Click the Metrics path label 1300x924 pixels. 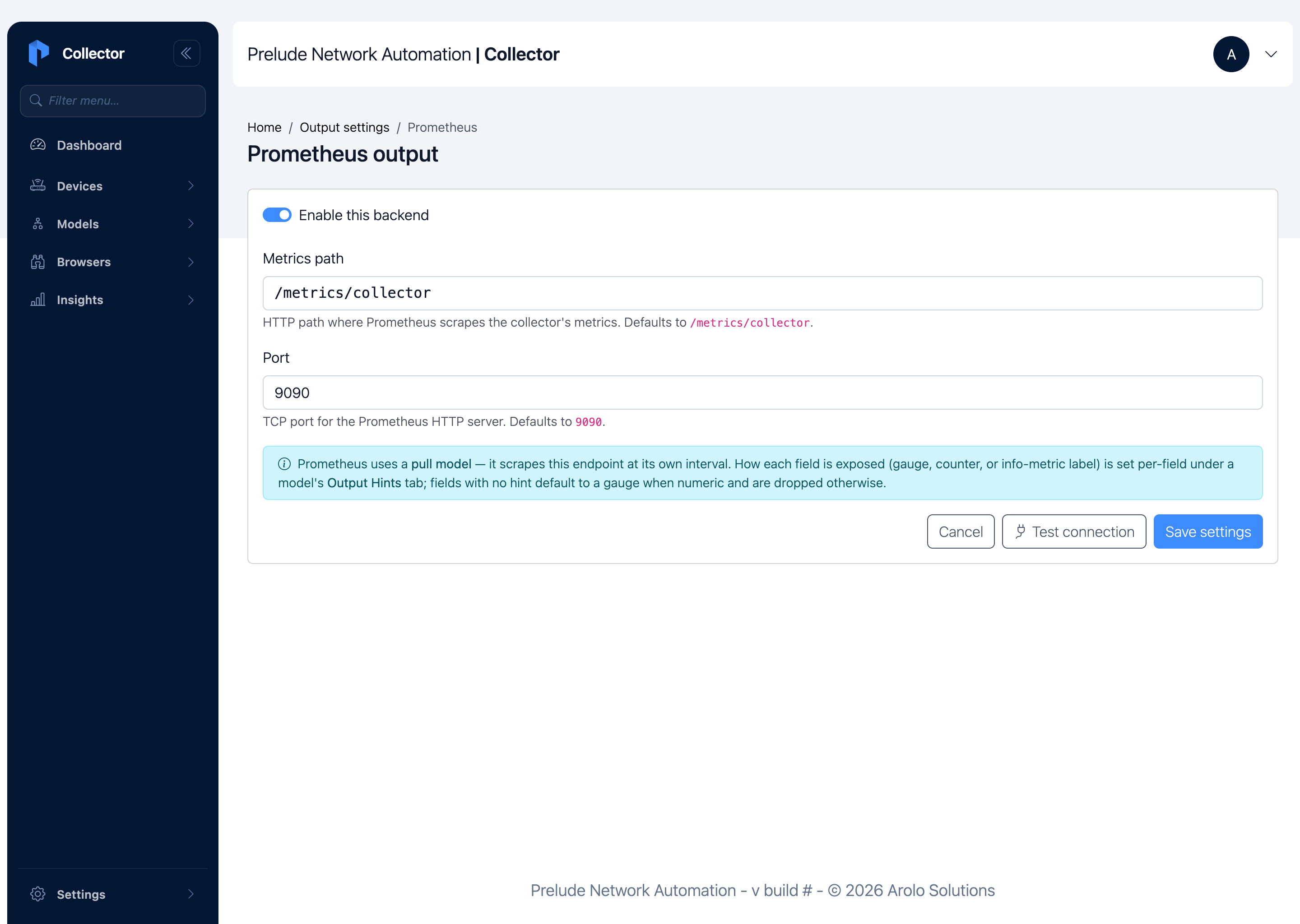click(x=303, y=259)
